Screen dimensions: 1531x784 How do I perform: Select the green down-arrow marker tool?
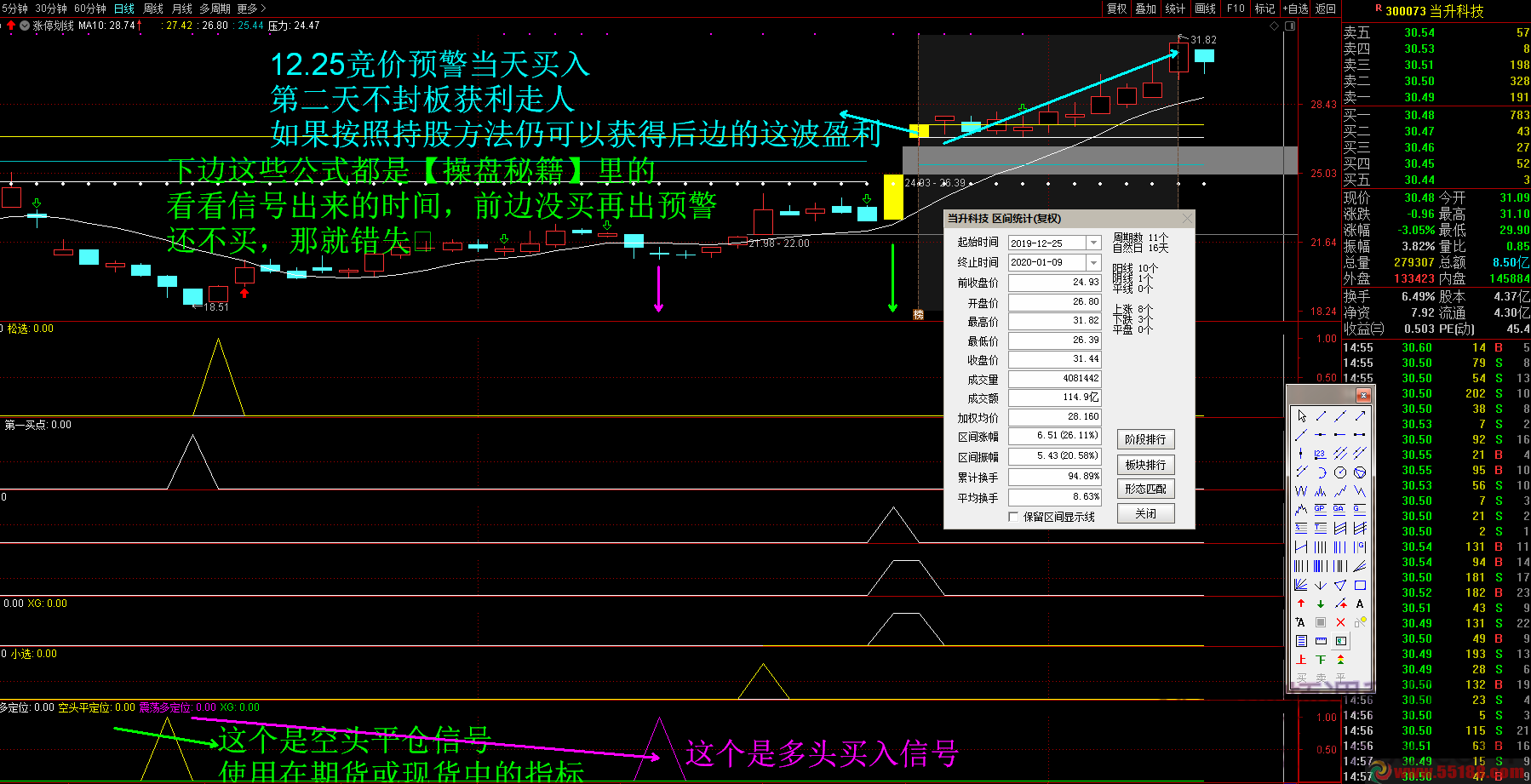point(1320,603)
